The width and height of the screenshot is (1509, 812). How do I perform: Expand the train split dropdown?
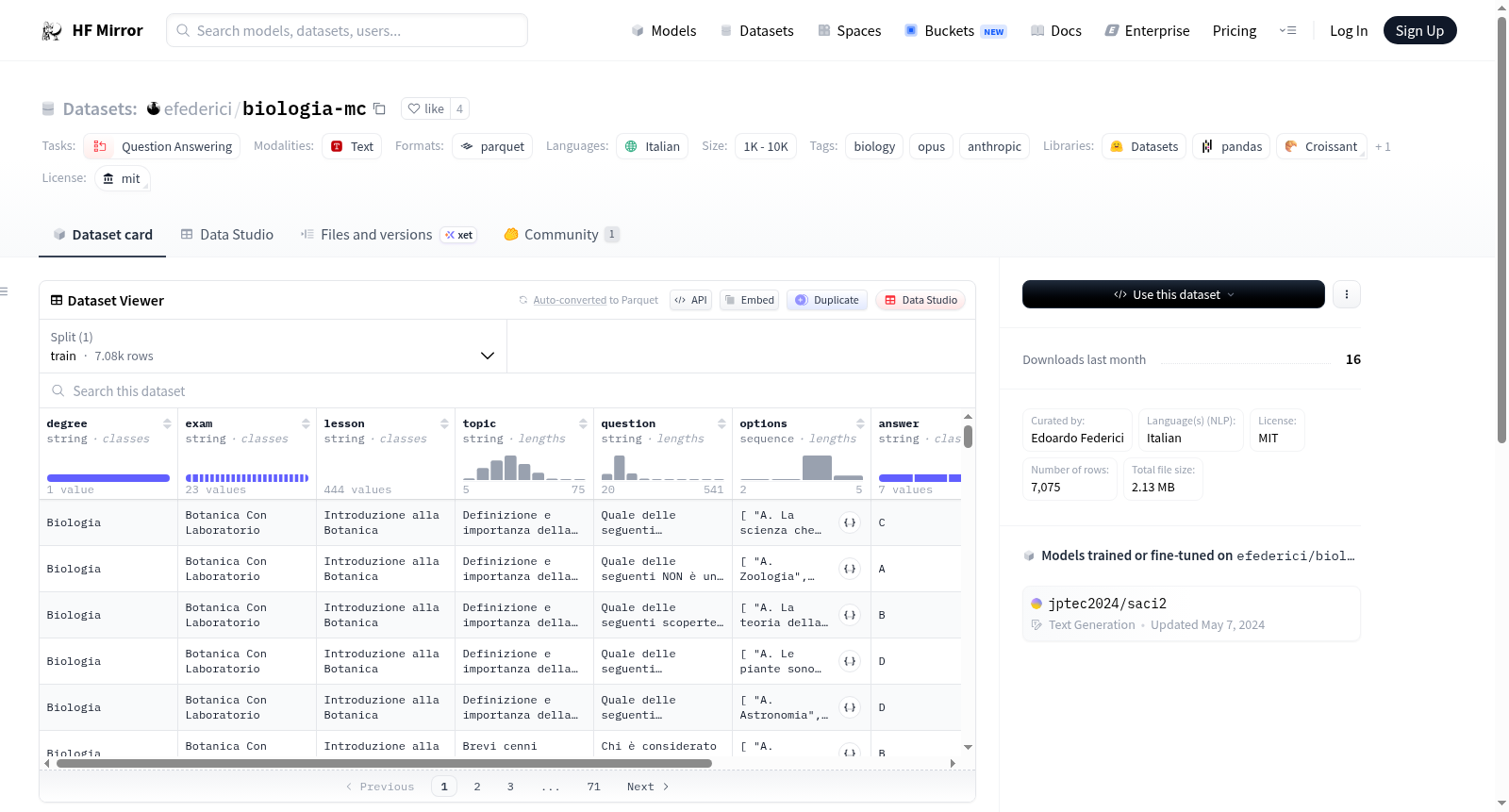click(273, 346)
